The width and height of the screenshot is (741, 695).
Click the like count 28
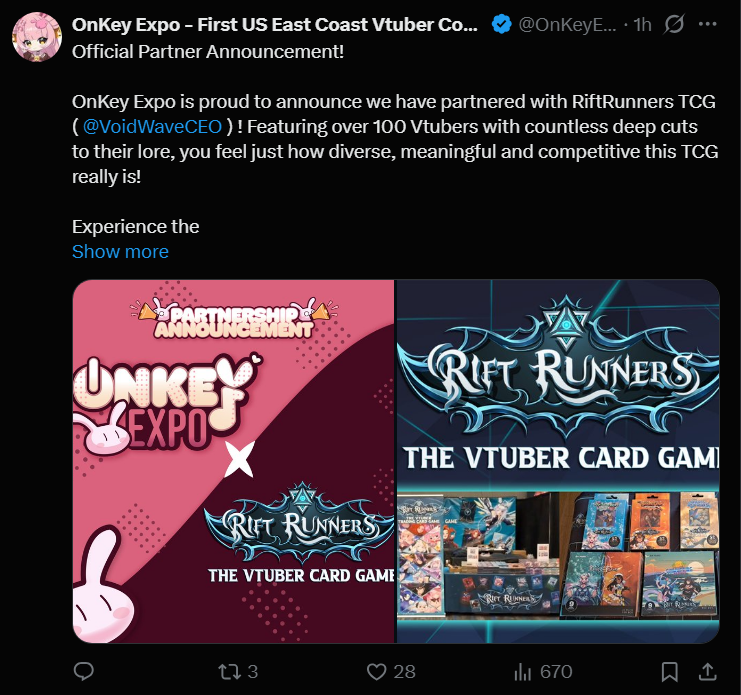click(x=405, y=671)
